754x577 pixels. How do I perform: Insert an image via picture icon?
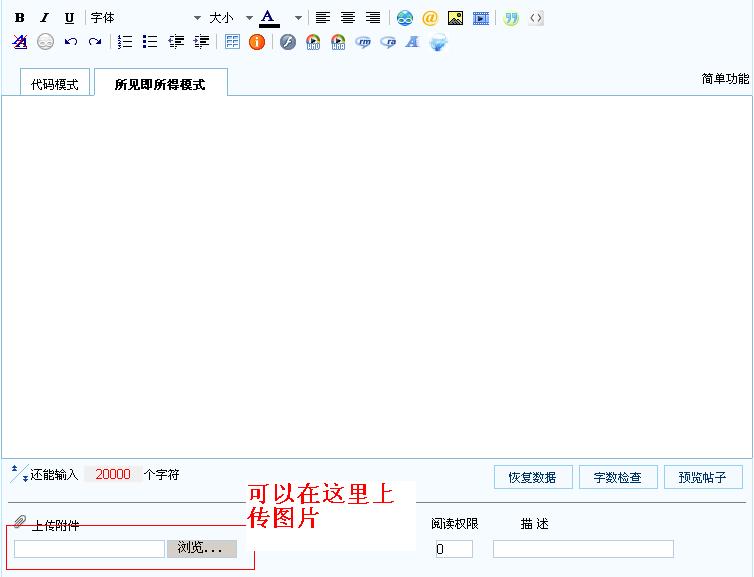[x=455, y=18]
